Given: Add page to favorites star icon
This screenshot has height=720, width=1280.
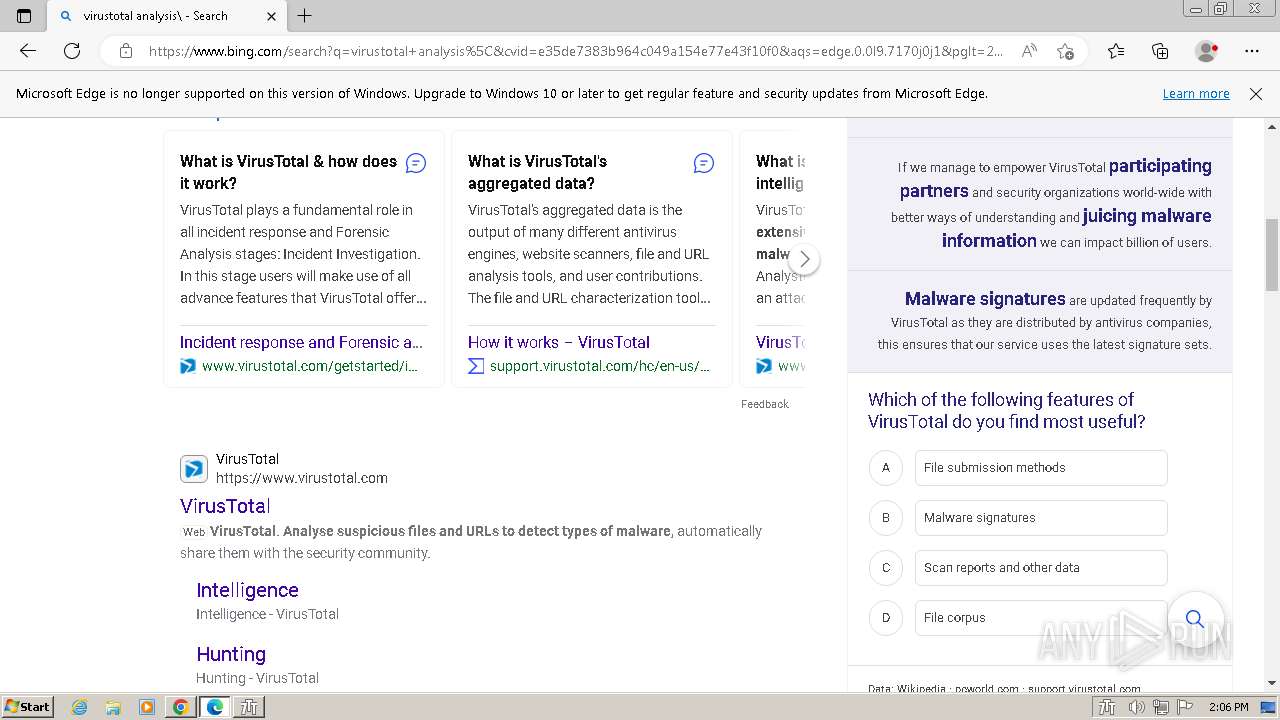Looking at the screenshot, I should point(1066,51).
